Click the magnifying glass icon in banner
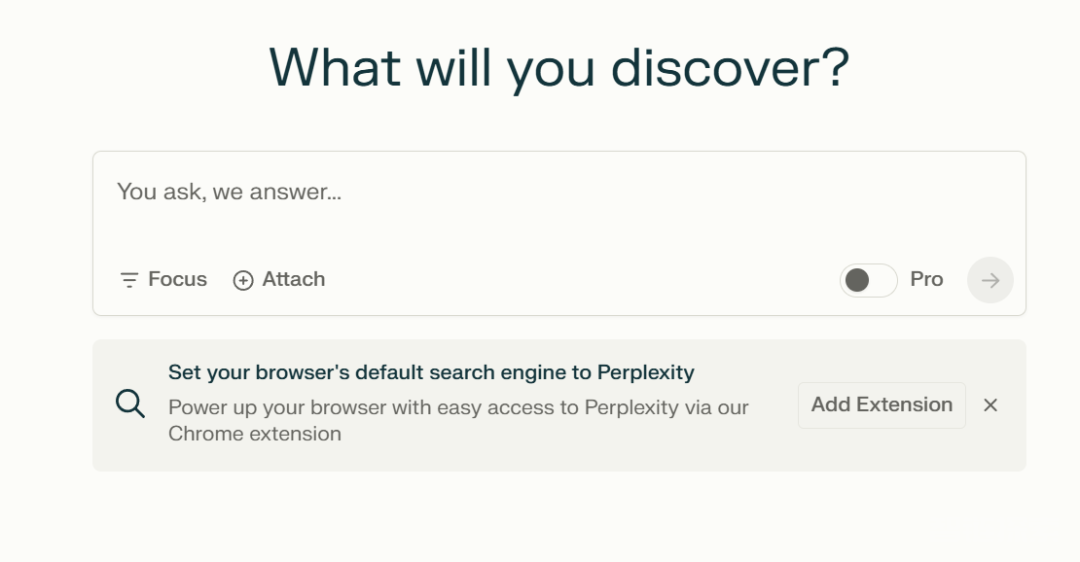The image size is (1080, 562). point(130,404)
